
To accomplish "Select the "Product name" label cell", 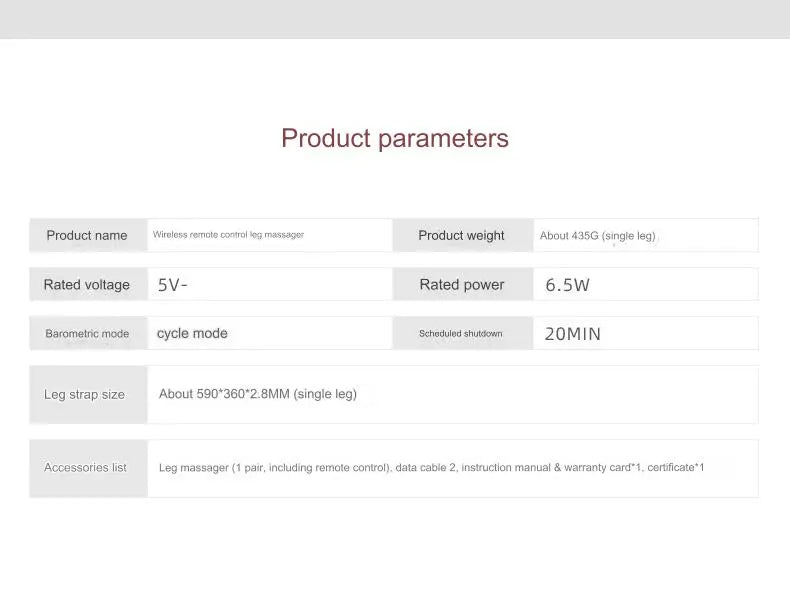I will (x=87, y=235).
